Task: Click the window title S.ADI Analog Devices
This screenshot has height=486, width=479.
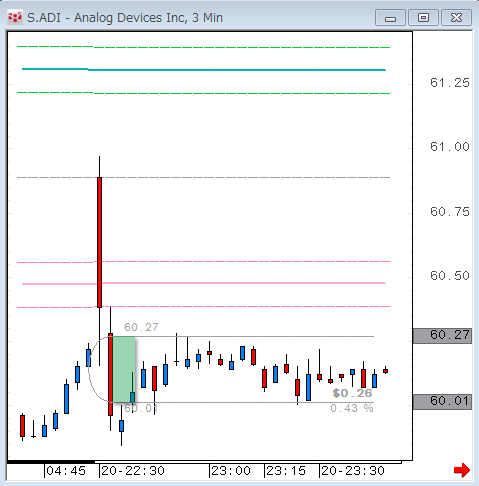Action: coord(125,18)
